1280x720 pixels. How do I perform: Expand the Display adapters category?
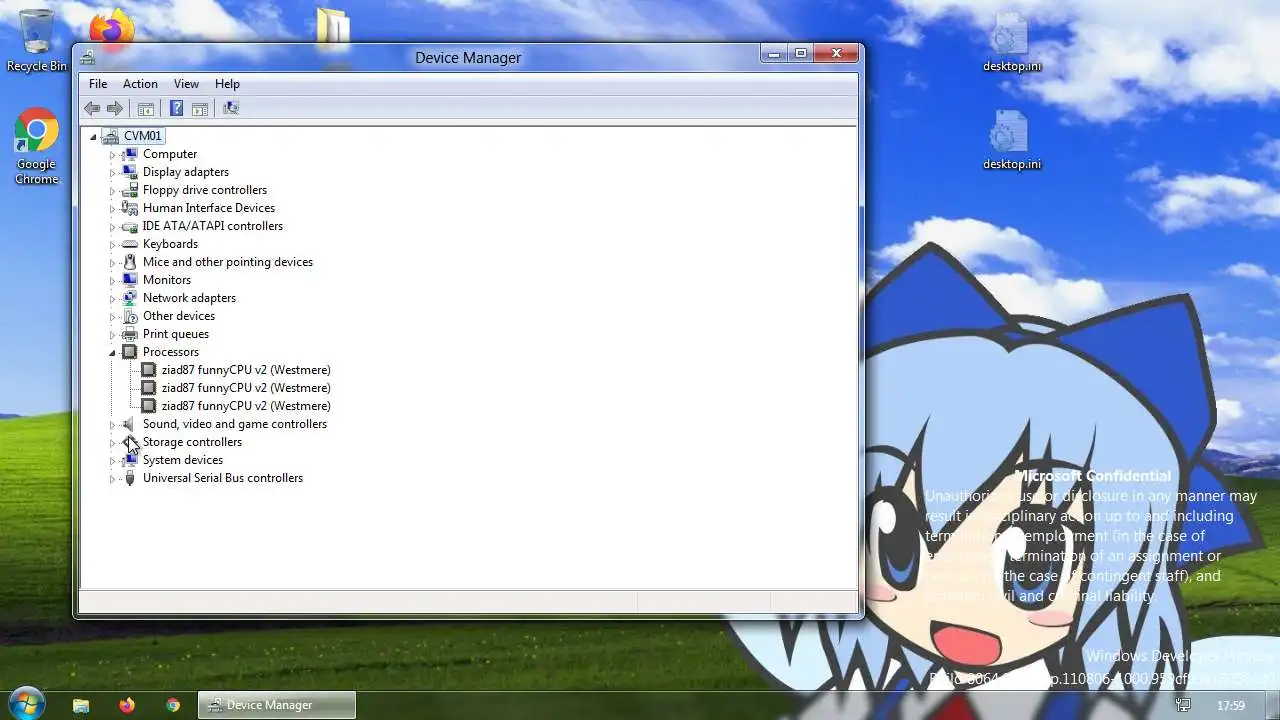click(x=112, y=173)
